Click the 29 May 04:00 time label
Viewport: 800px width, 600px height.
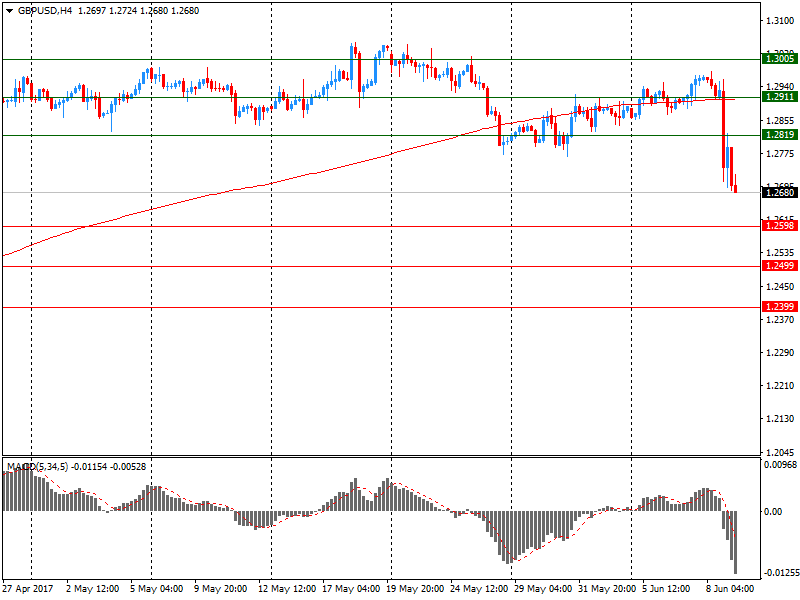(543, 589)
